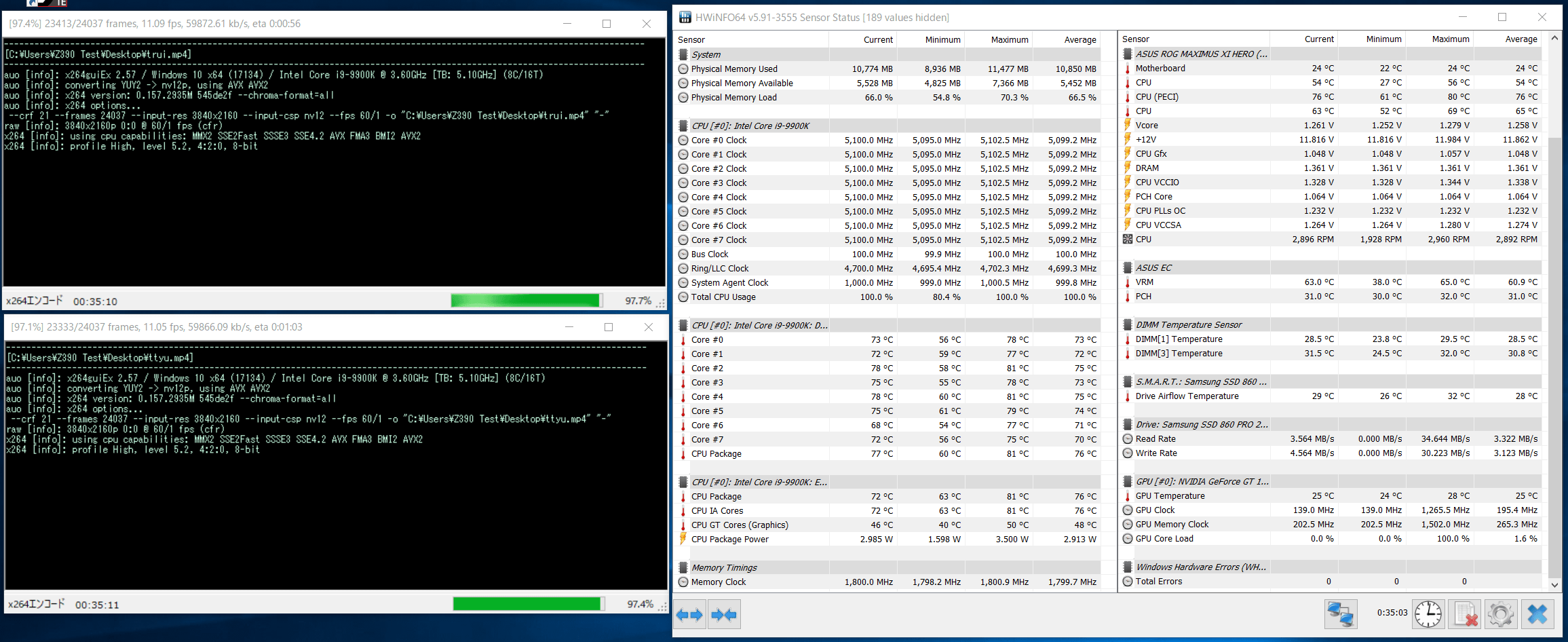Open the remote network monitors icon
The height and width of the screenshot is (642, 1568).
click(1340, 614)
